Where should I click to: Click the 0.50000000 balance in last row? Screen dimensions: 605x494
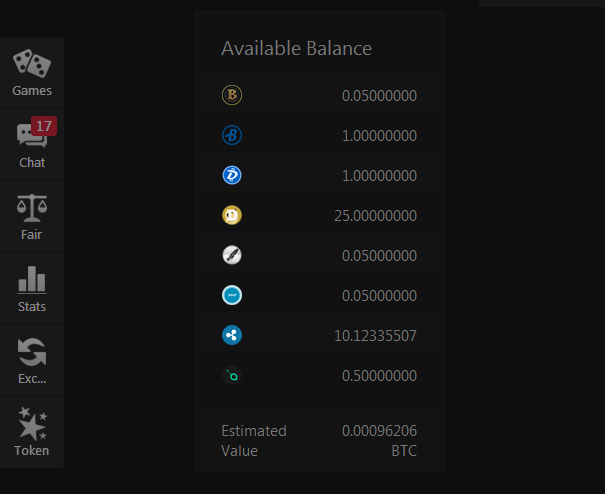pyautogui.click(x=379, y=376)
